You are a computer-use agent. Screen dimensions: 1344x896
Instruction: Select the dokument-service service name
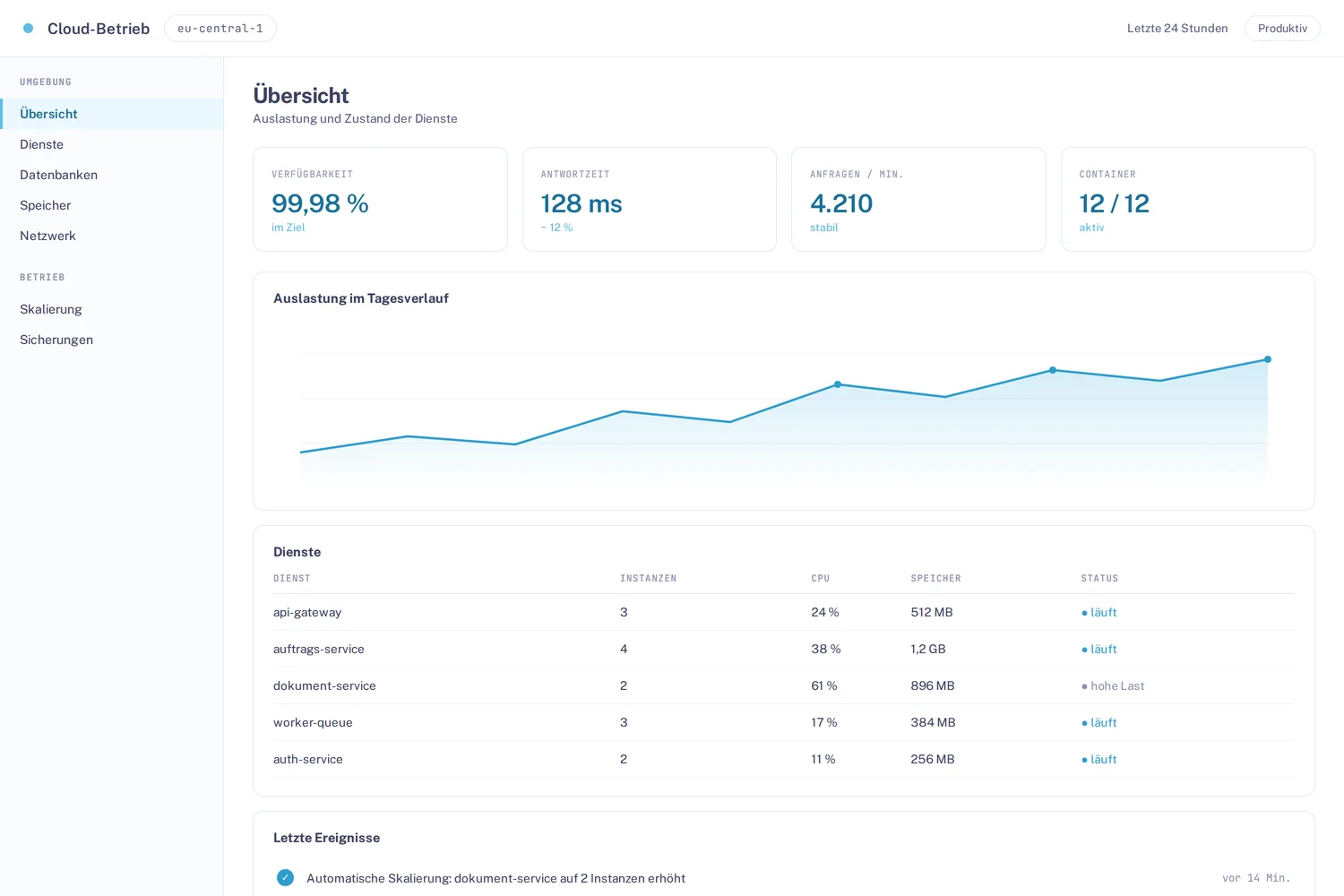tap(324, 686)
